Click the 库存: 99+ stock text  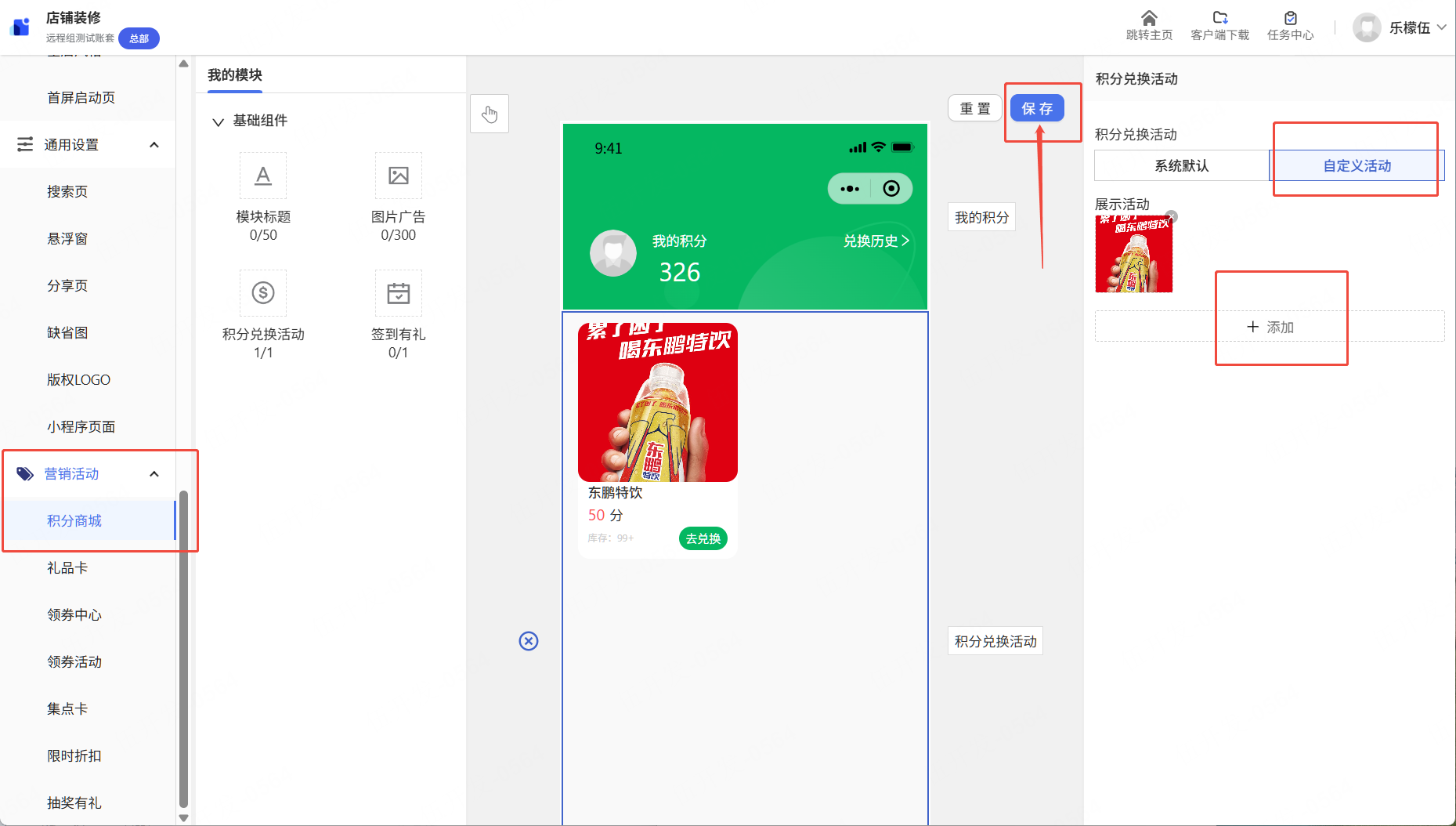click(611, 538)
